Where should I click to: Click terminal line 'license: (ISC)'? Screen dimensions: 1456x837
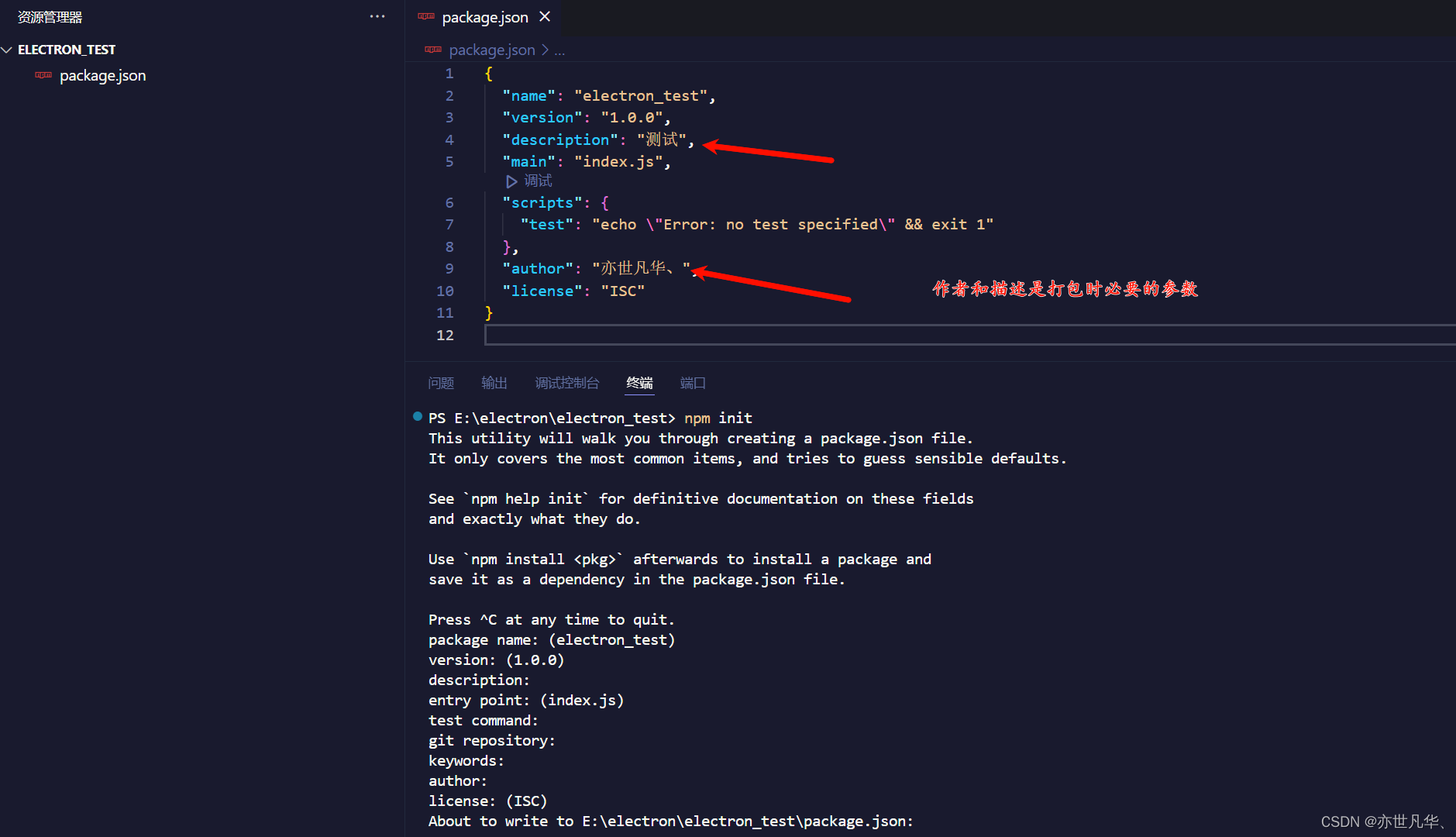pos(488,801)
